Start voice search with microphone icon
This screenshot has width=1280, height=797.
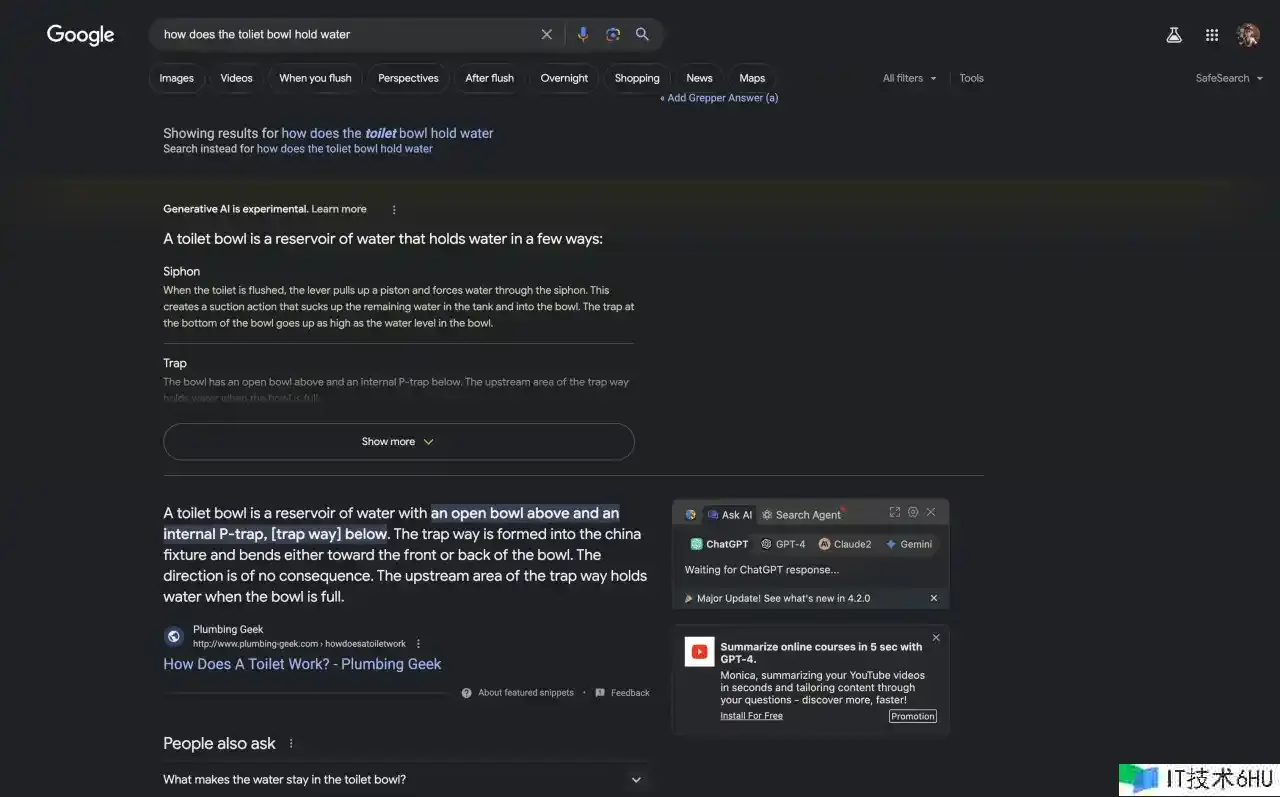tap(583, 34)
